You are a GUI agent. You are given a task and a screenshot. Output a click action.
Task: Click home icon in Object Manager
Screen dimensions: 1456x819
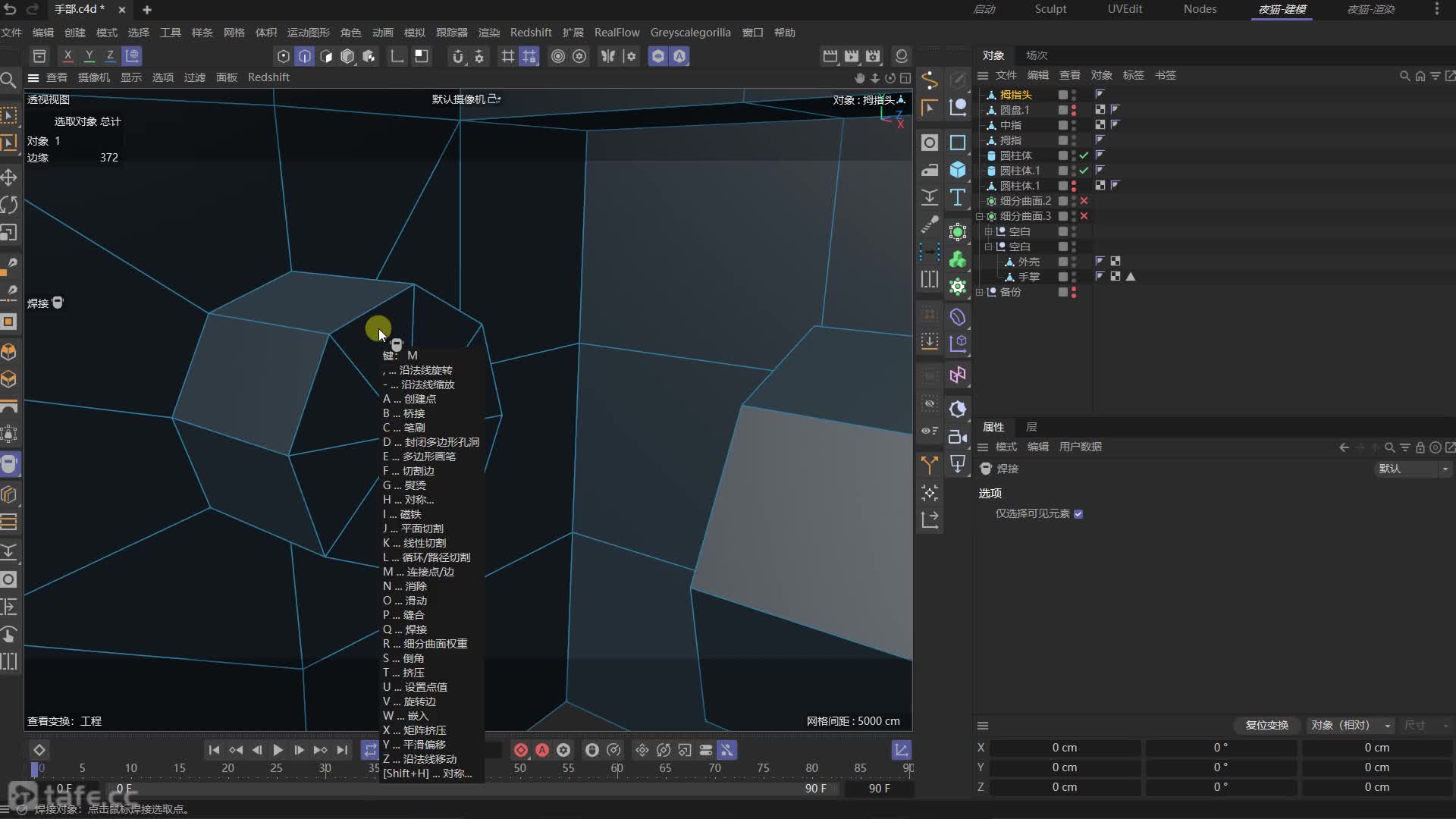(x=1420, y=76)
